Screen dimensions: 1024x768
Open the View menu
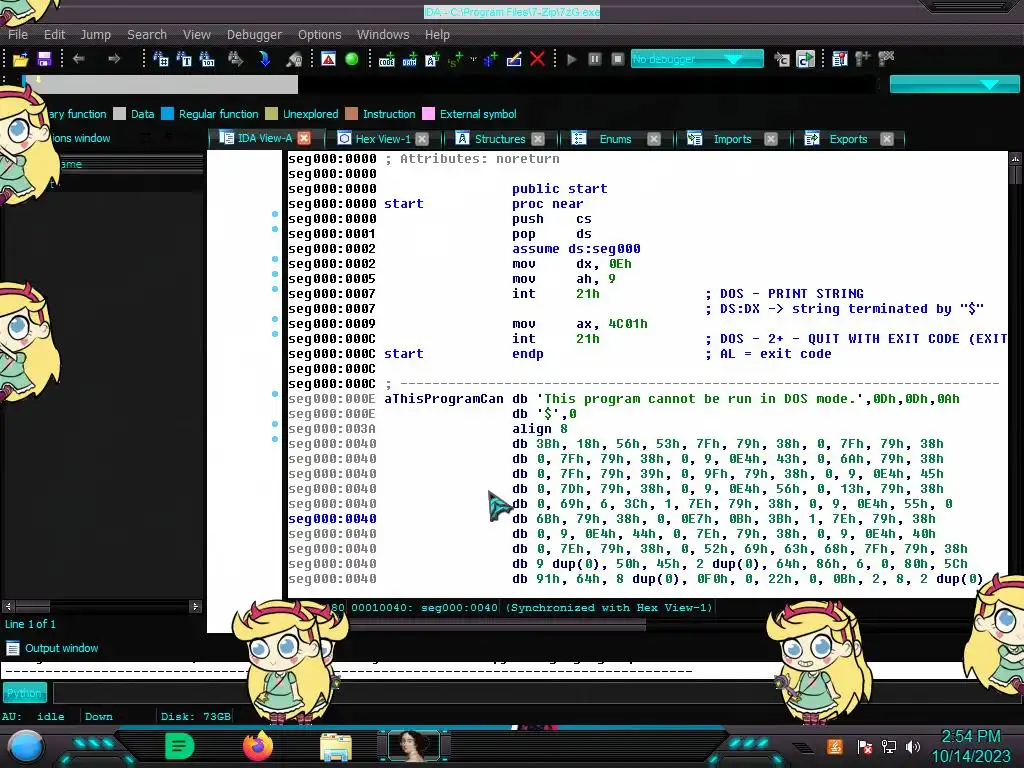pos(197,35)
